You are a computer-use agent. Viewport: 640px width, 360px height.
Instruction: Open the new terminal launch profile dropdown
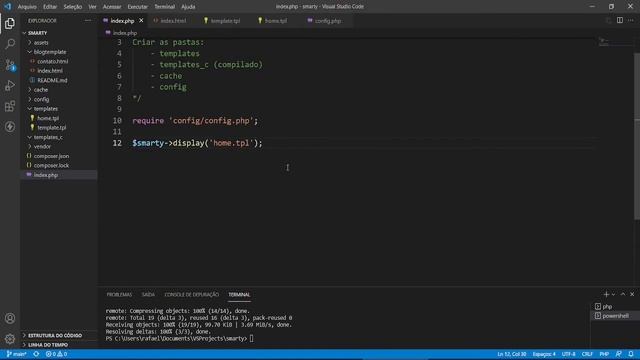[x=613, y=294]
